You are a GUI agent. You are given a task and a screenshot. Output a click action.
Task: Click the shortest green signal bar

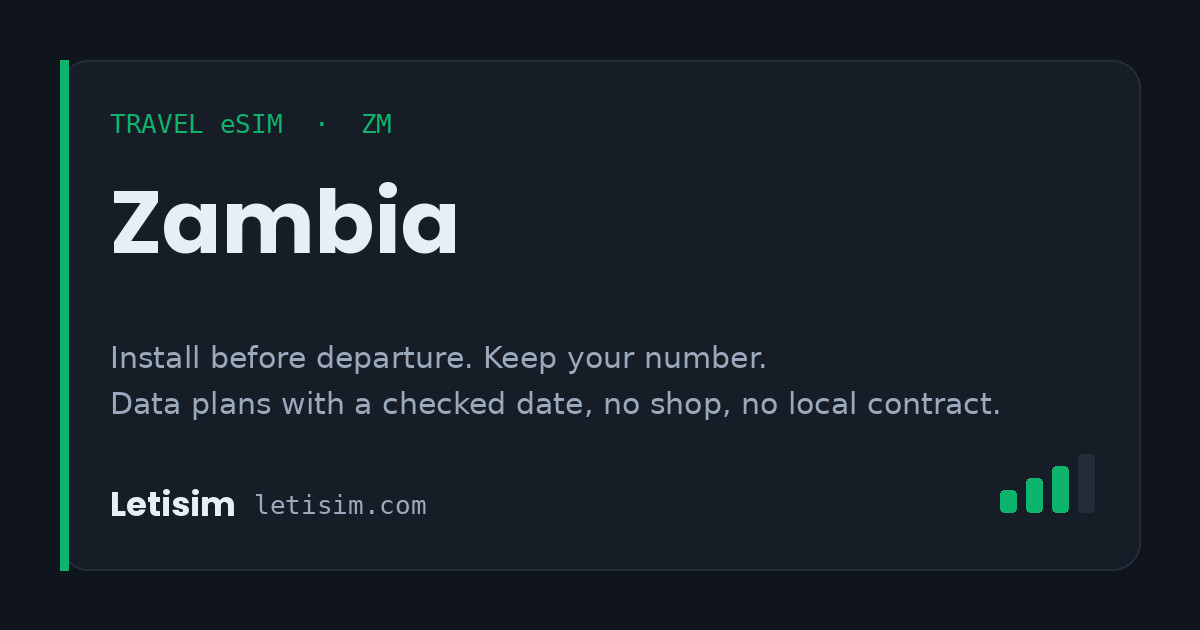tap(1008, 502)
